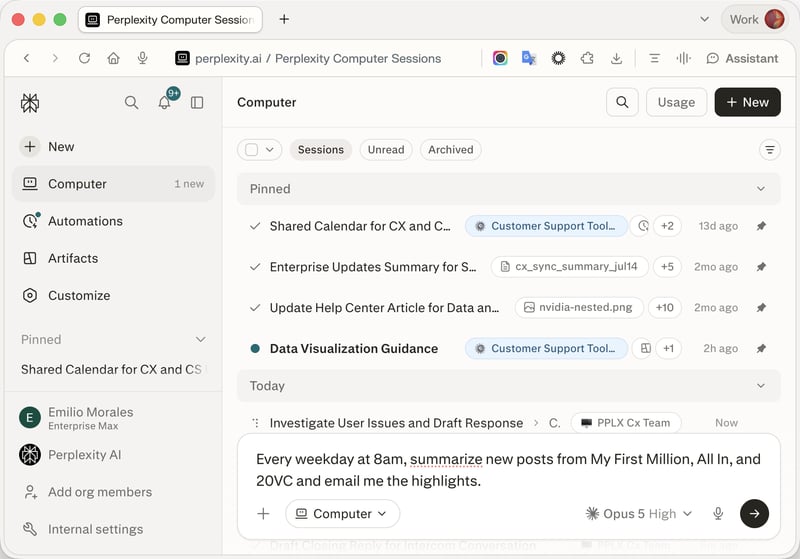This screenshot has width=800, height=559.
Task: Submit prompt with the arrow send button
Action: tap(754, 513)
